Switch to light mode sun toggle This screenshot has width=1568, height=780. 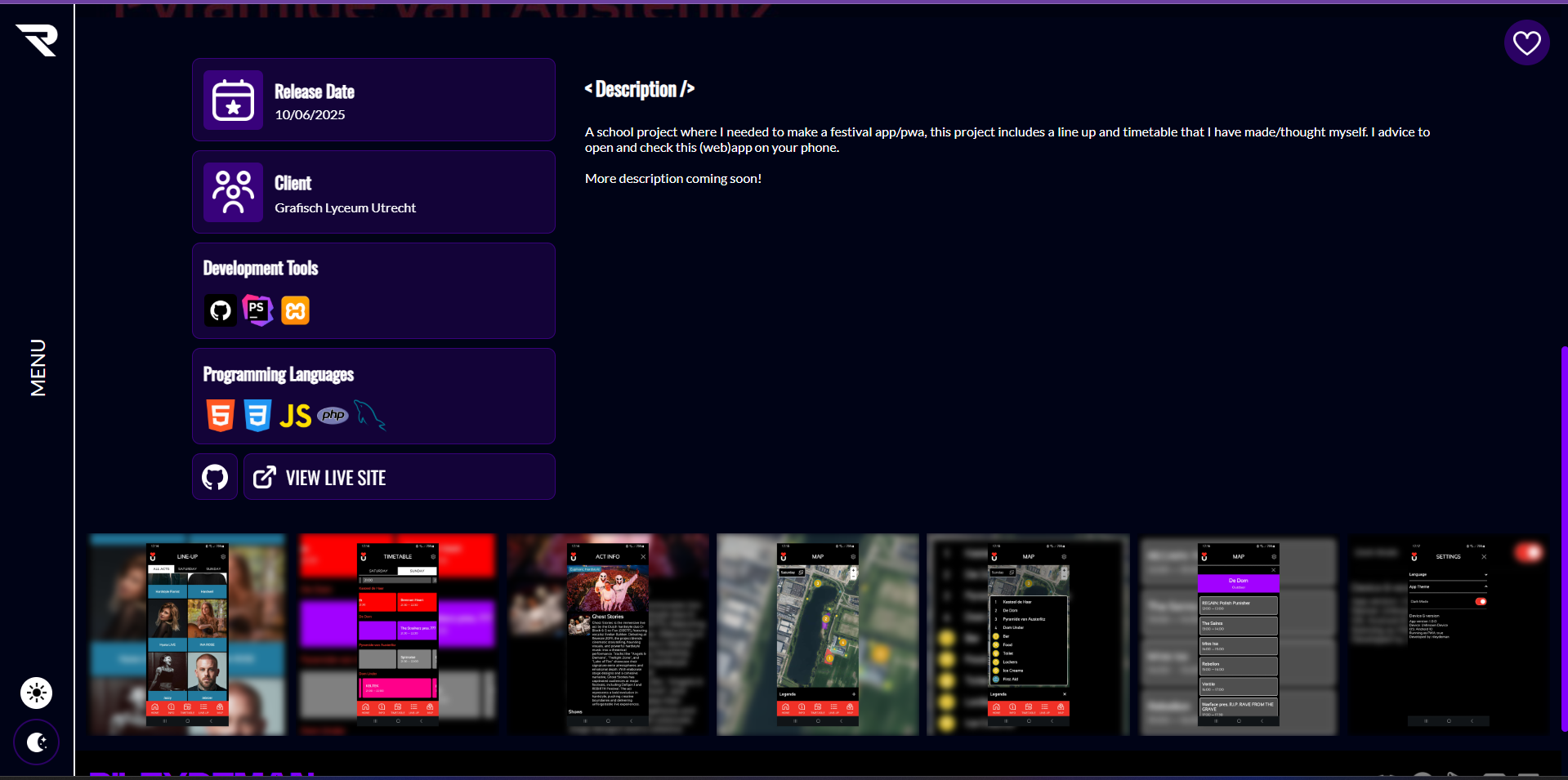(x=37, y=693)
